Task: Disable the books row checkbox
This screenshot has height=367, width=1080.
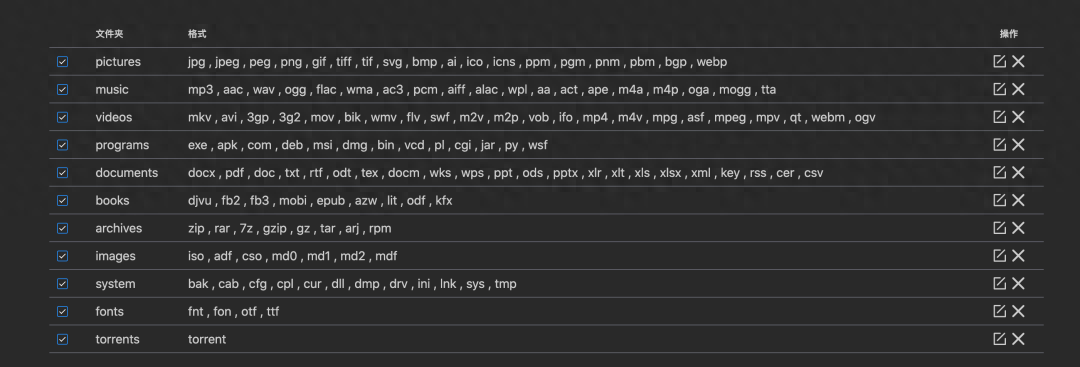Action: pos(63,200)
